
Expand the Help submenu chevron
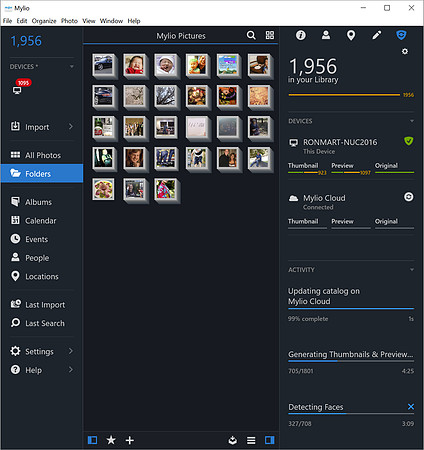click(x=71, y=369)
